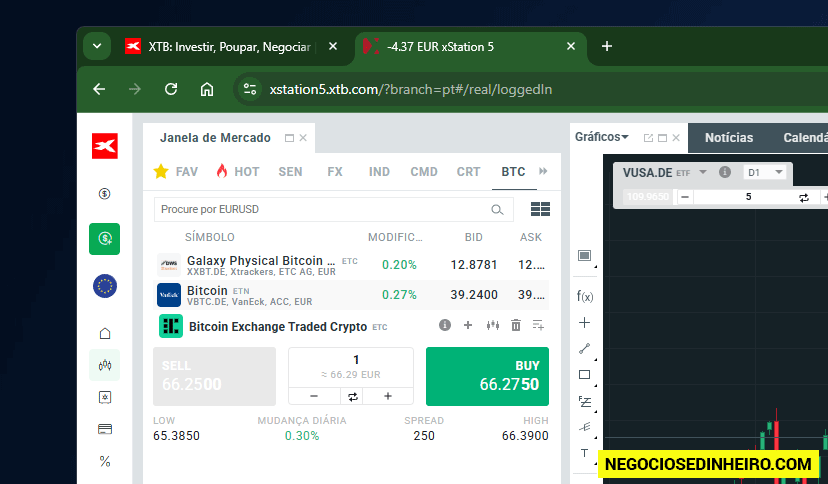Open browser tab list dropdown
This screenshot has width=828, height=484.
pos(97,46)
